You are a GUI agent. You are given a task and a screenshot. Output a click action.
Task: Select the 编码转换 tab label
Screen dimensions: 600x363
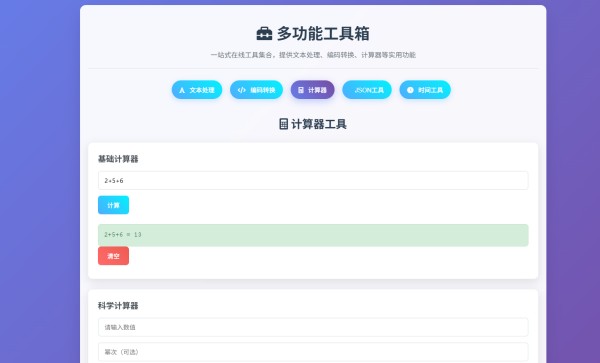(263, 90)
